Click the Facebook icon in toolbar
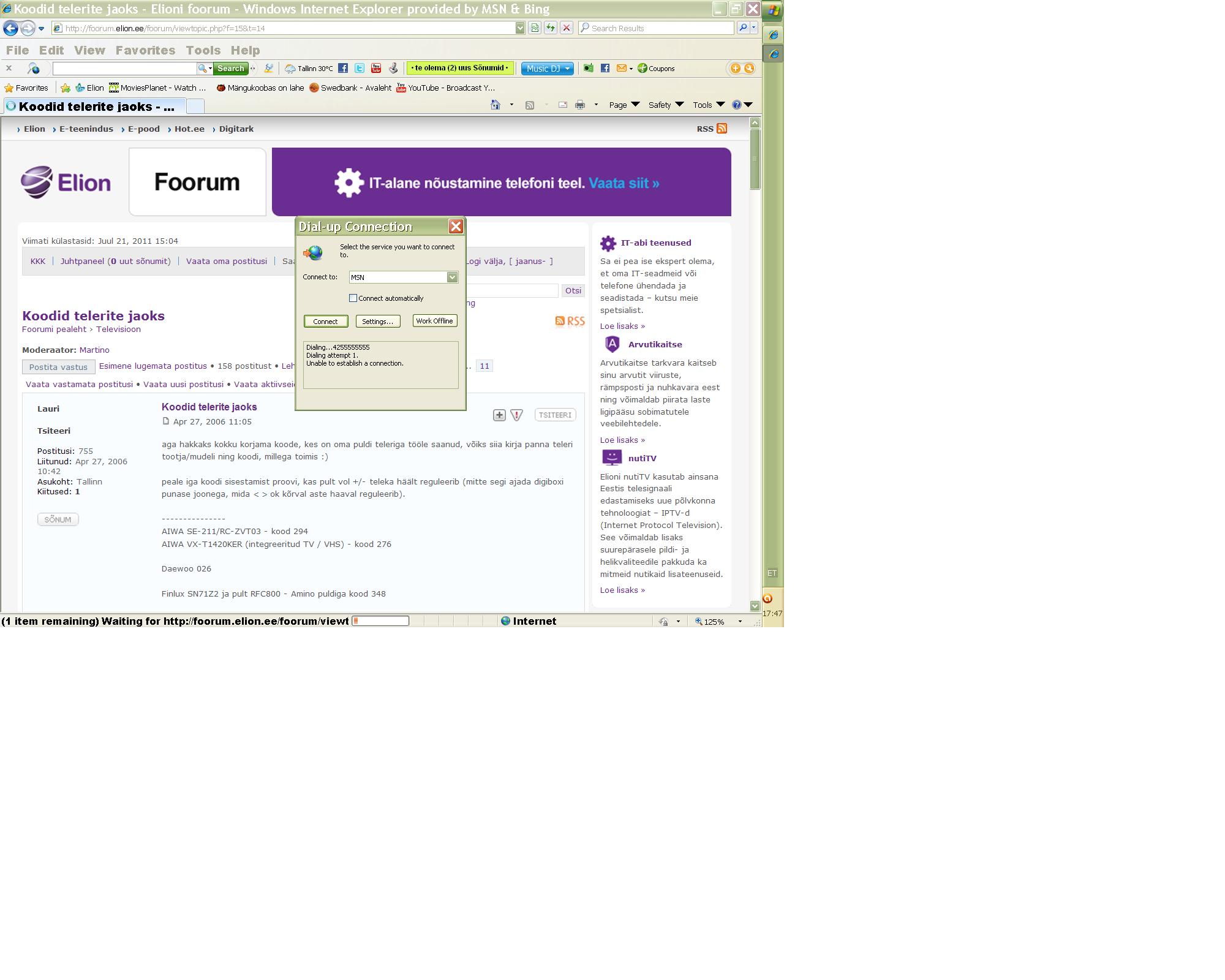Viewport: 1225px width, 980px height. click(343, 68)
